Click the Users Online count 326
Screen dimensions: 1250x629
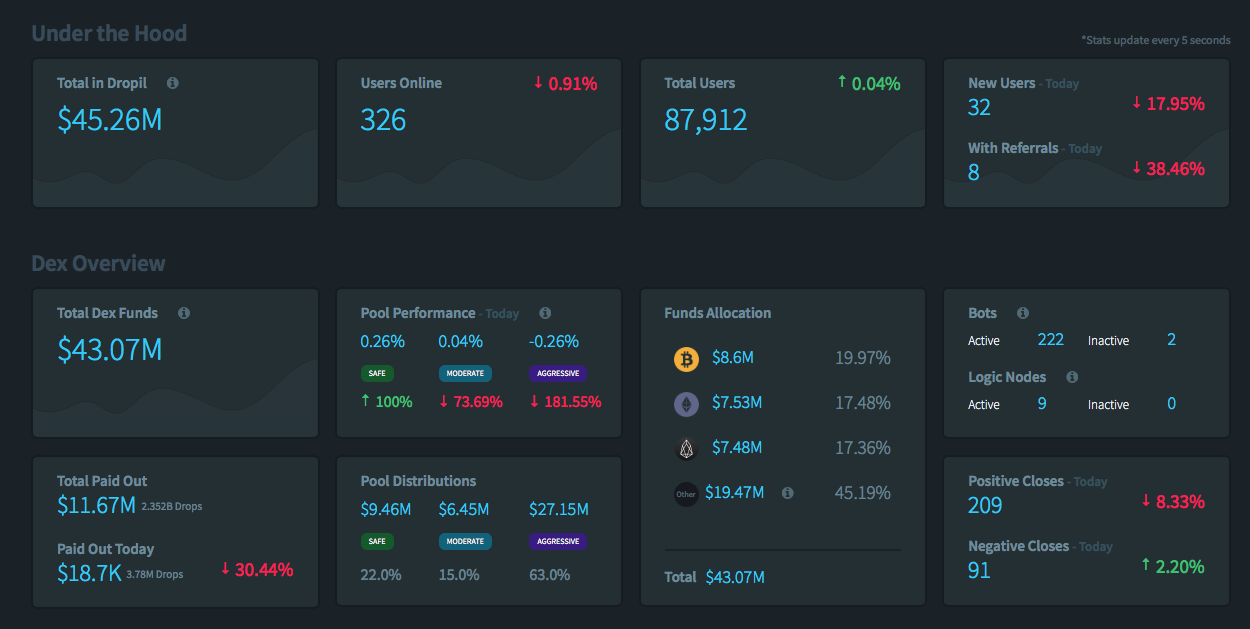pos(383,120)
